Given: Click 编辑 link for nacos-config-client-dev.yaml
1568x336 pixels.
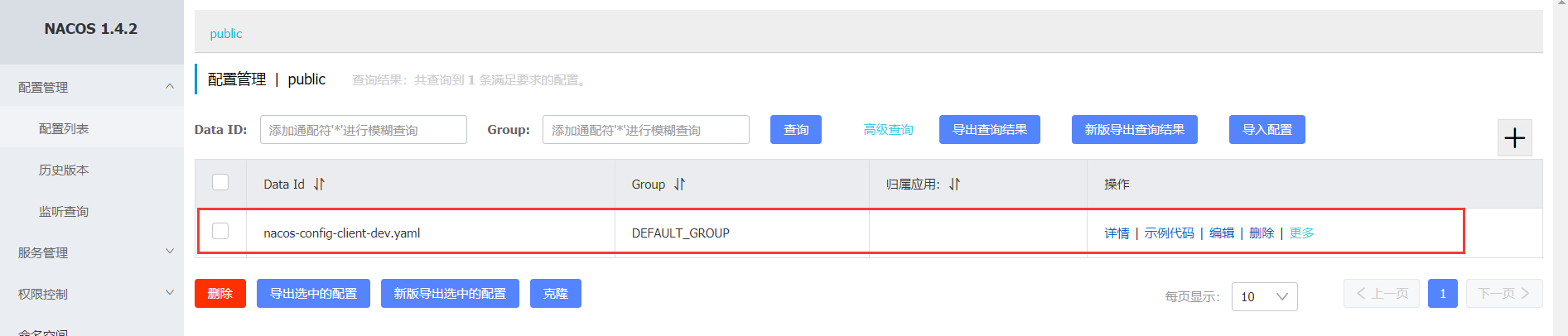Looking at the screenshot, I should click(1222, 233).
